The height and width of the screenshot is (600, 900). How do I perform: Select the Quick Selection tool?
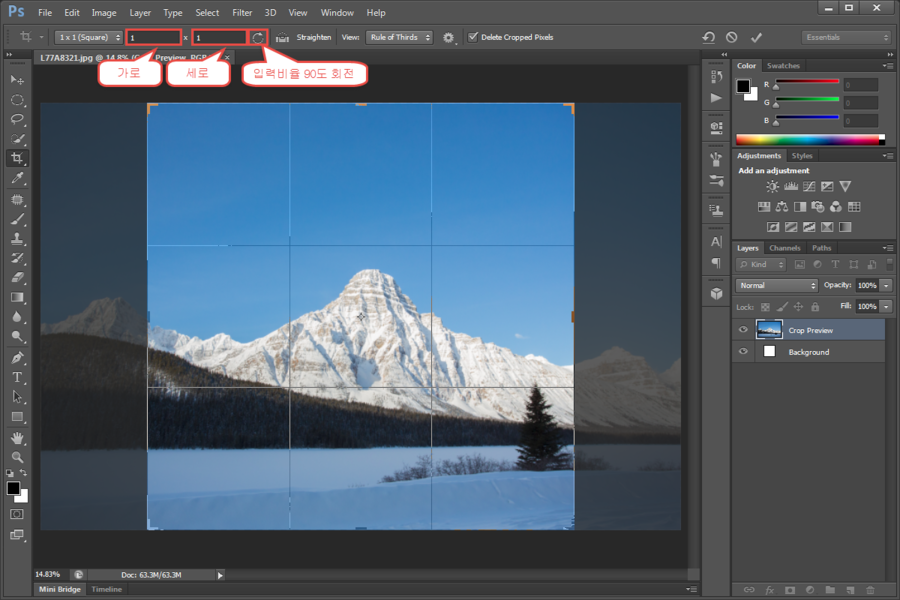click(17, 139)
